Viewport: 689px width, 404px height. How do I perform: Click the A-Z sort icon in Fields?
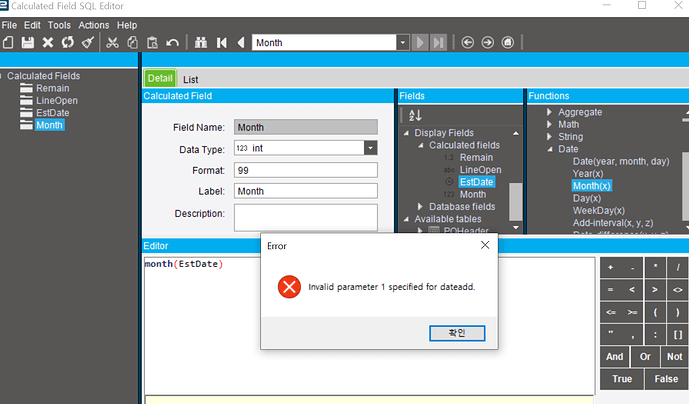[415, 116]
